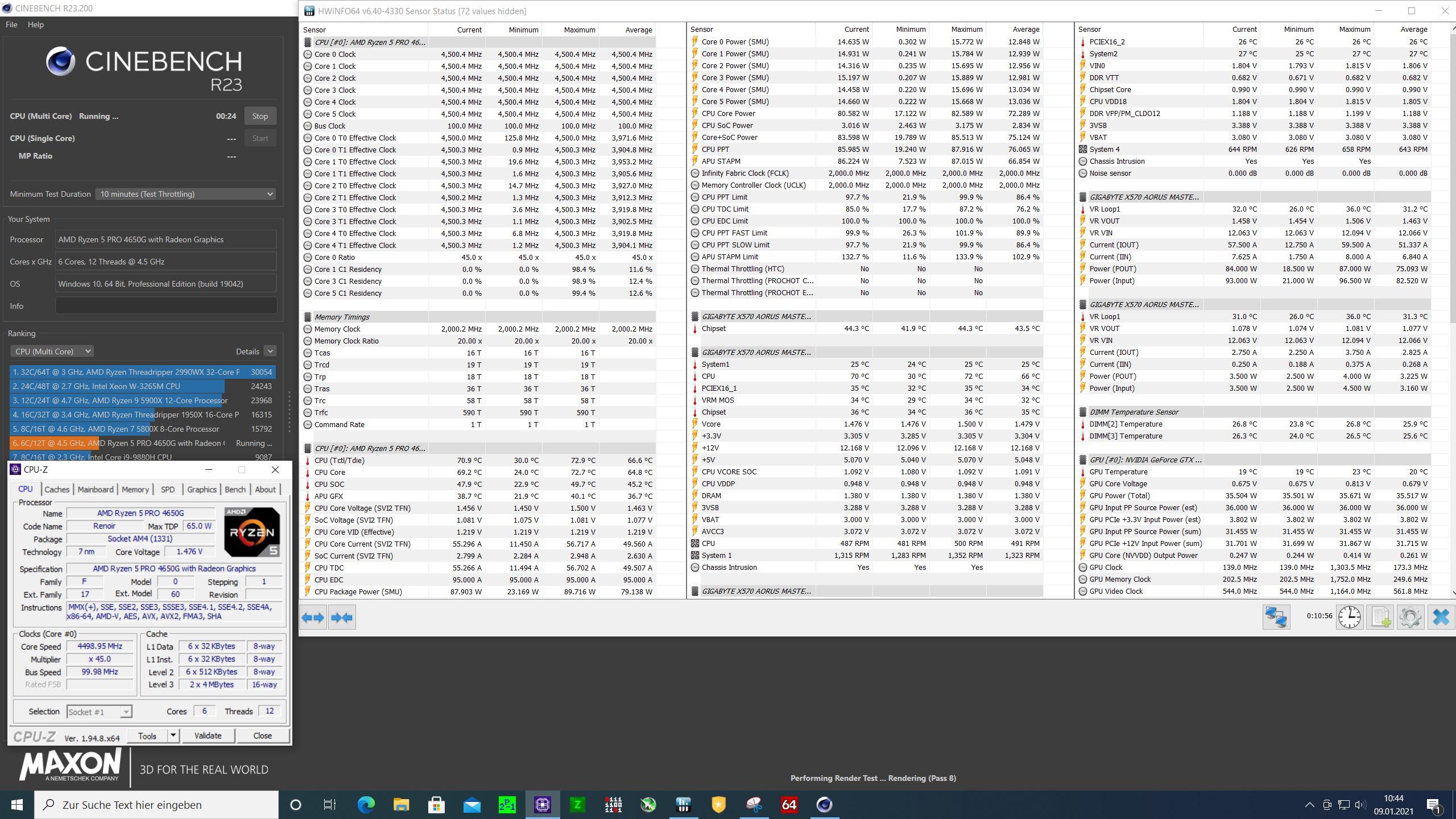Launch Microsoft Edge from taskbar

point(366,805)
